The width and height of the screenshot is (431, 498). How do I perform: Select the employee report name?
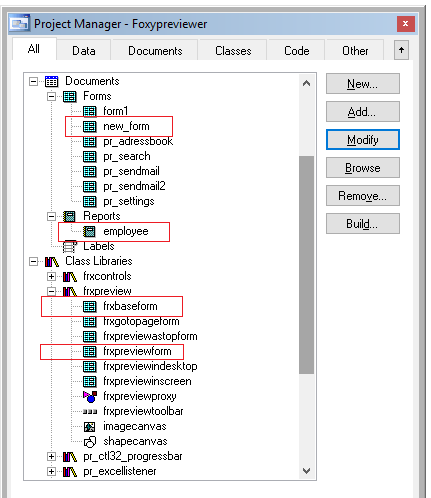tap(126, 231)
